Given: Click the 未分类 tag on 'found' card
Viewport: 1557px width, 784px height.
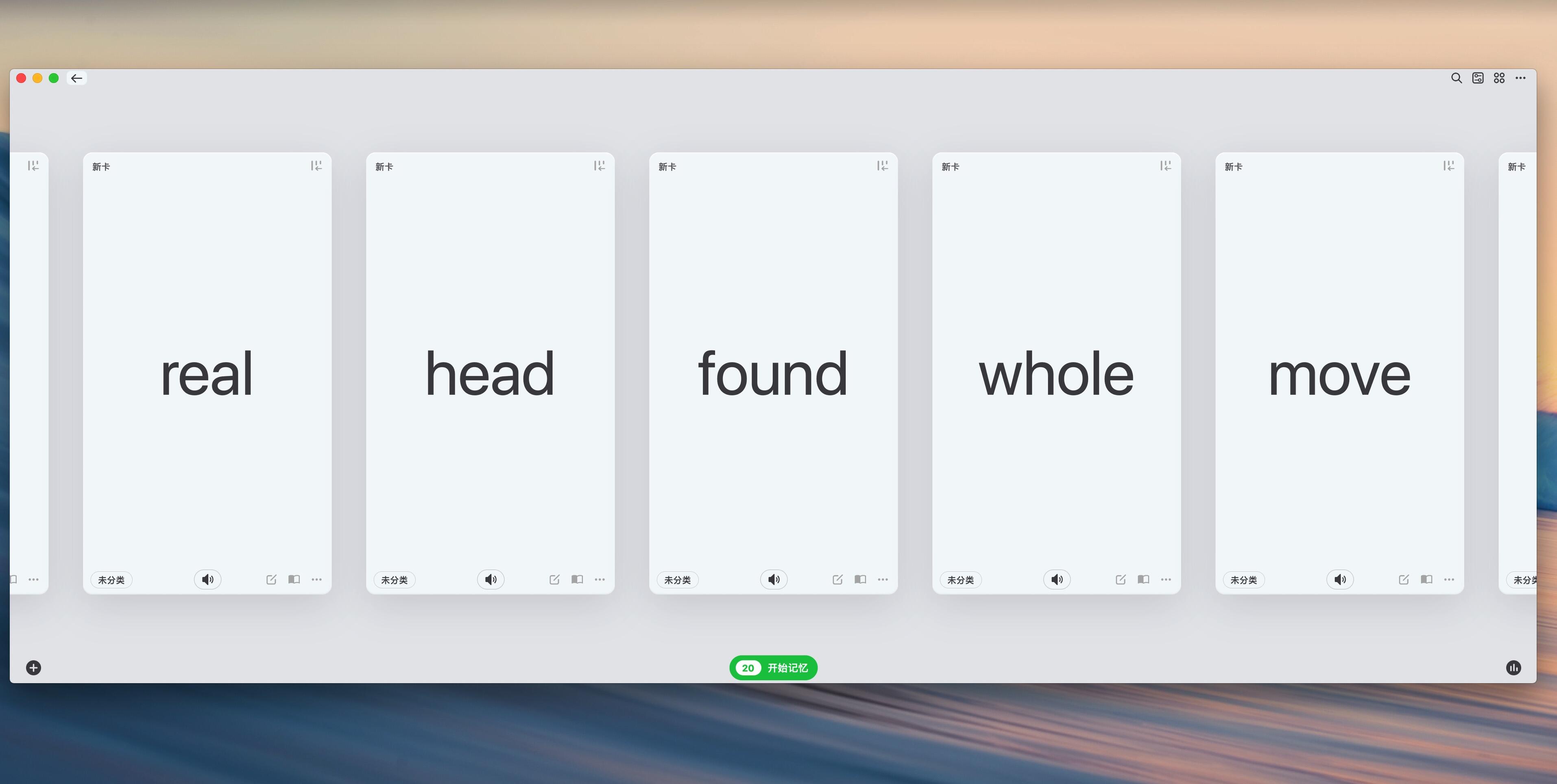Looking at the screenshot, I should tap(677, 580).
